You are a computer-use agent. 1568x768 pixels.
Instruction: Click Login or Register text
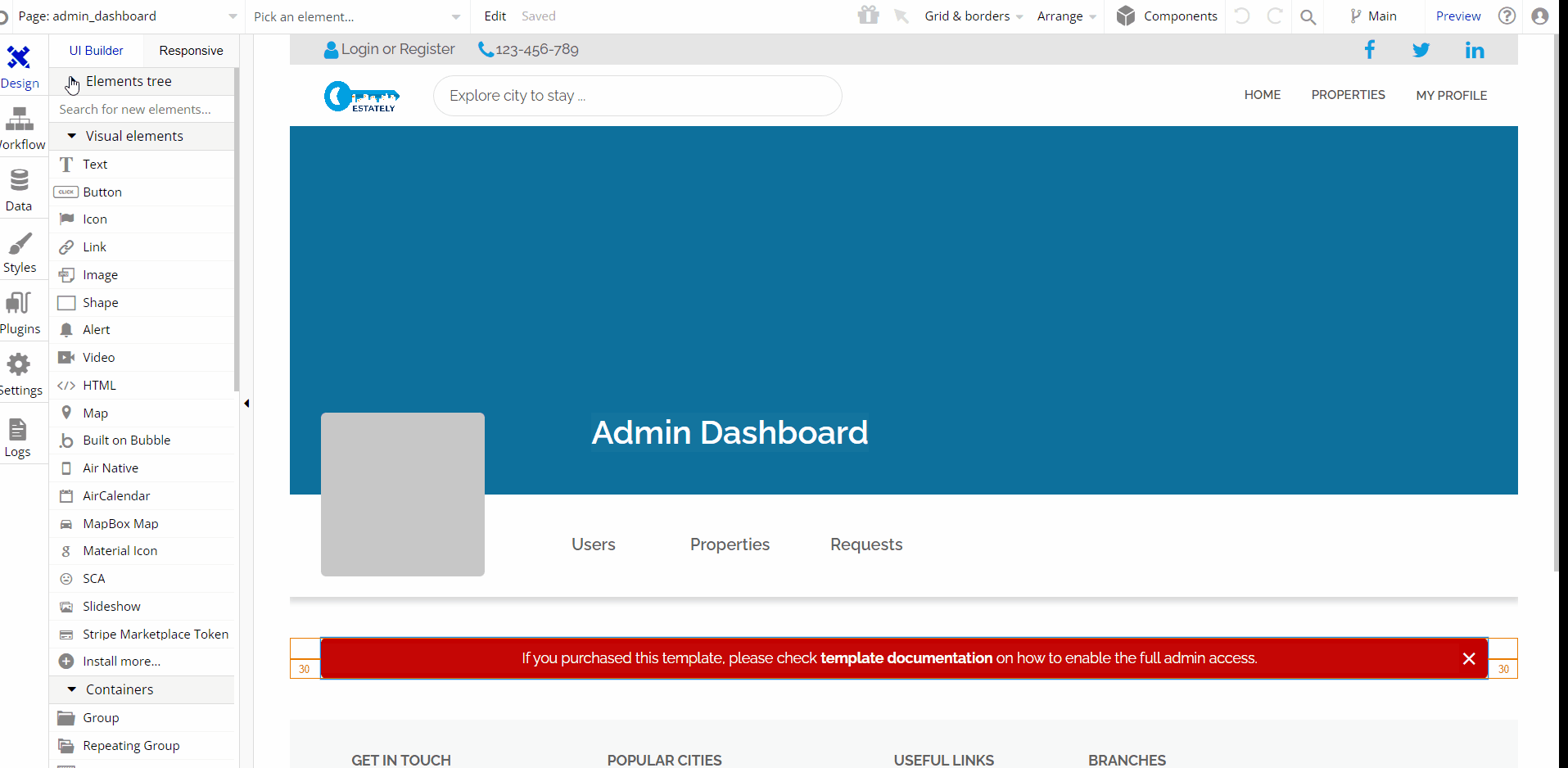[x=398, y=49]
